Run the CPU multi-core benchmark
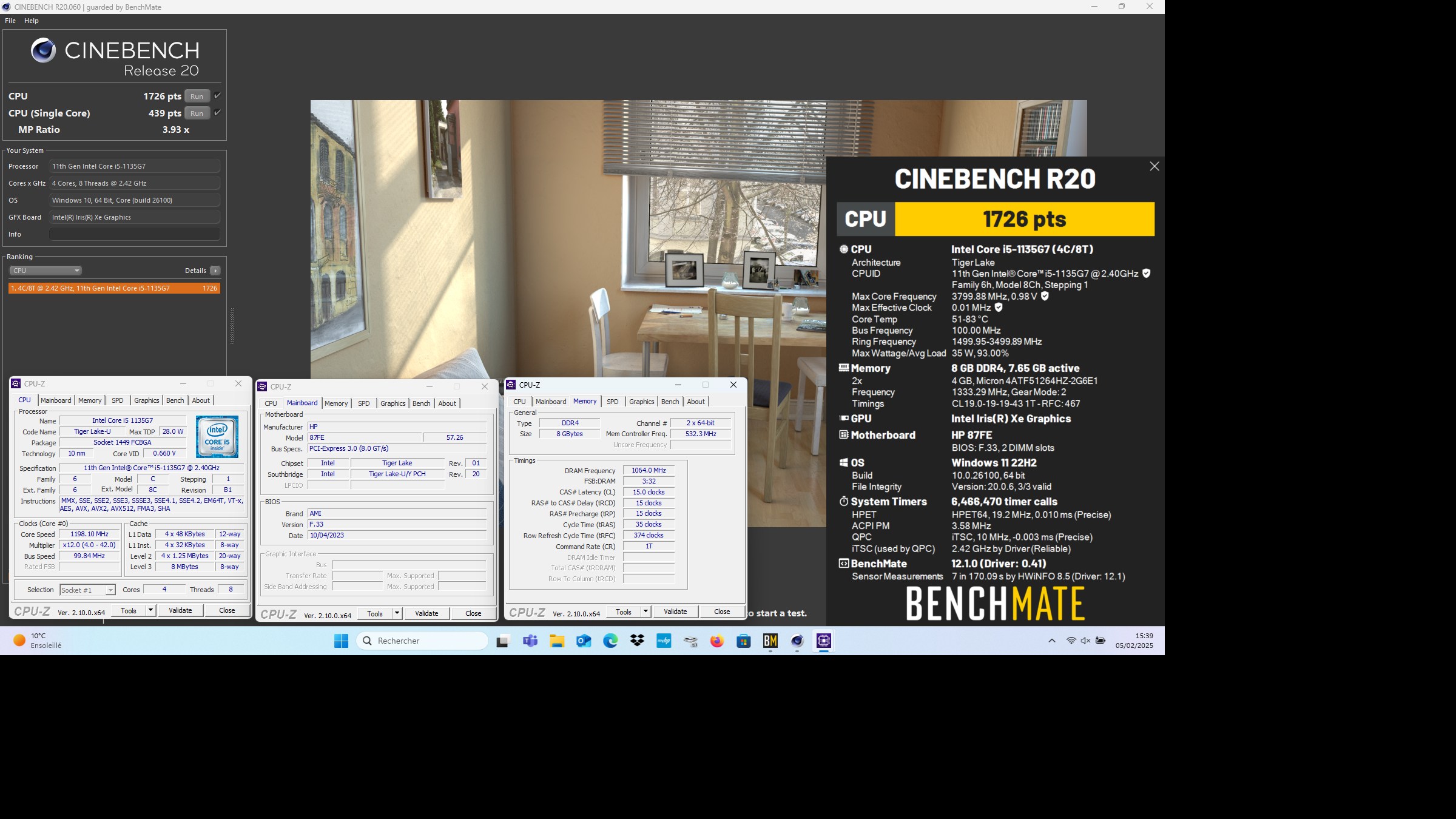The height and width of the screenshot is (819, 1456). (197, 96)
